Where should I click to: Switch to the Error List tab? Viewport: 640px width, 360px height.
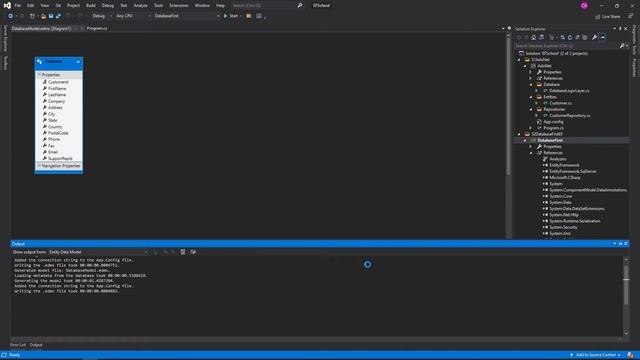[18, 345]
